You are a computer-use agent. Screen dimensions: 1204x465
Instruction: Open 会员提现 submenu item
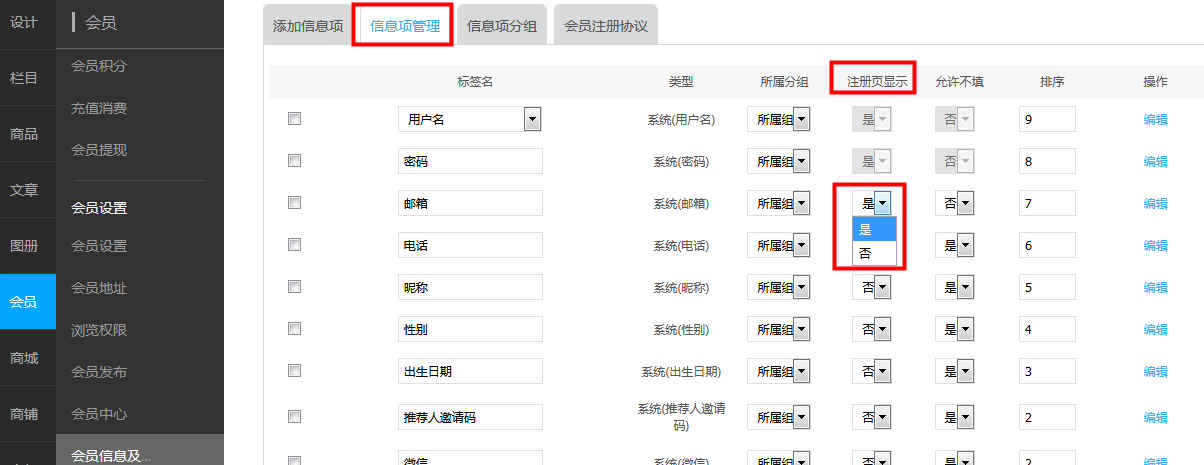(x=99, y=150)
